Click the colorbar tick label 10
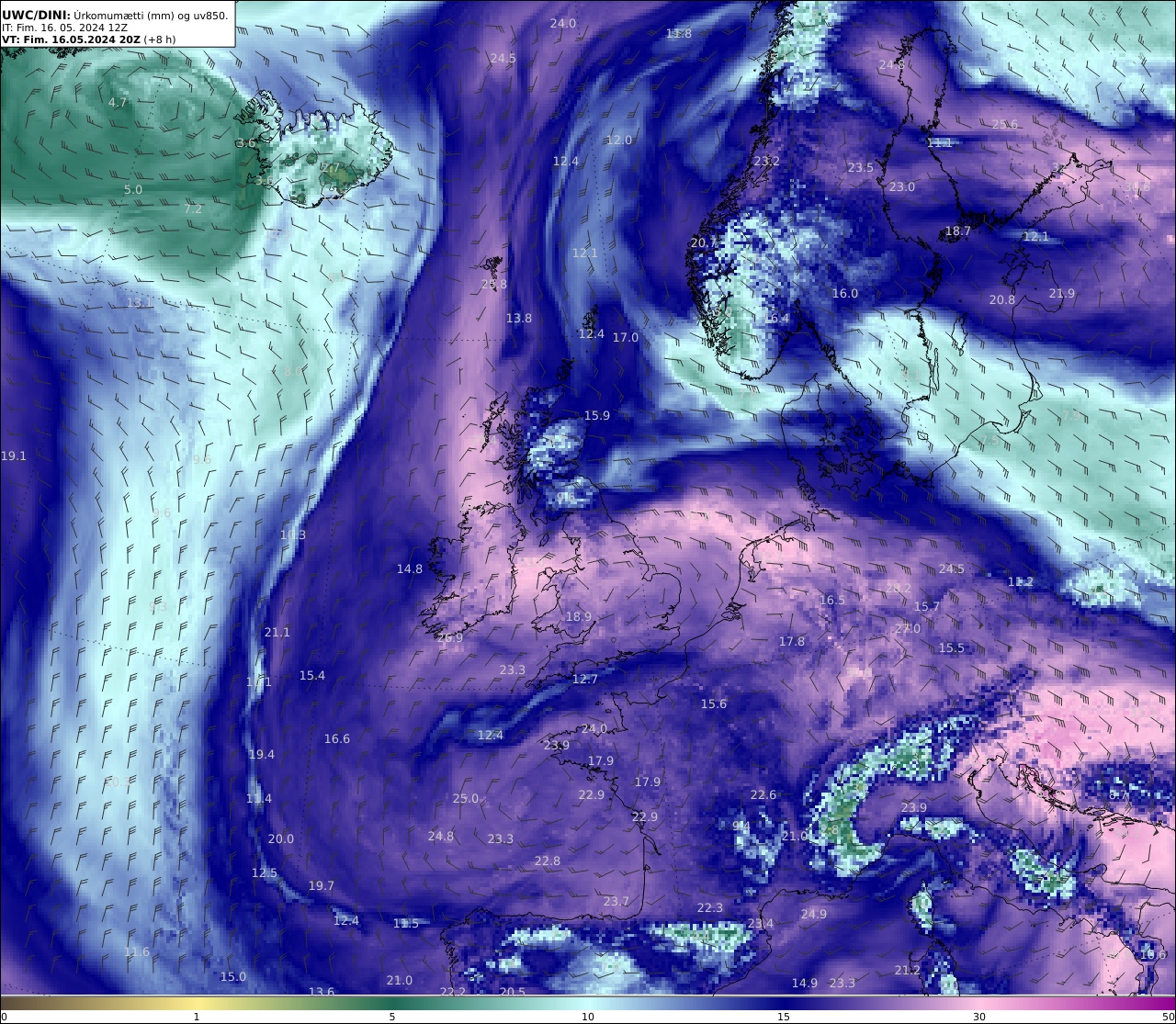 click(588, 1017)
